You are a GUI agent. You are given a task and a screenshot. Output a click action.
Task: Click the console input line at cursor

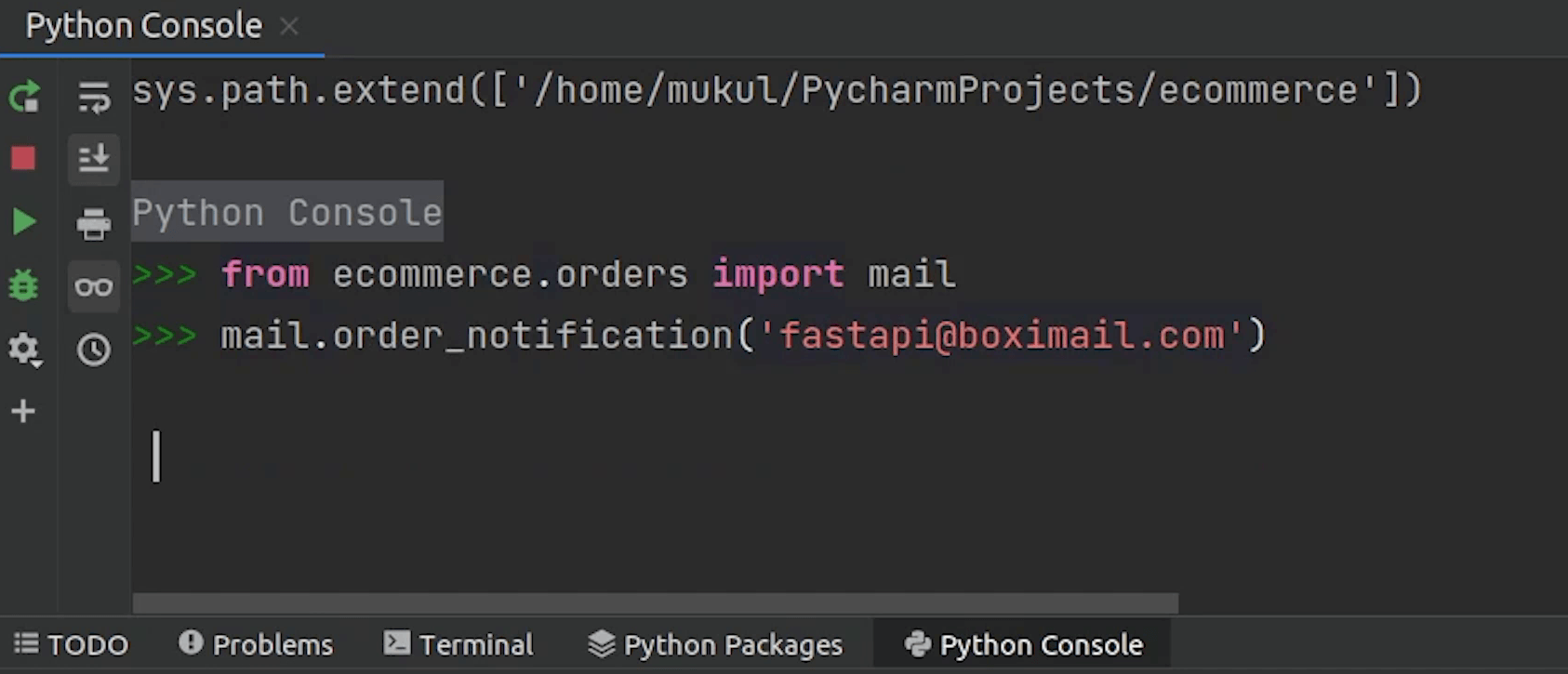(372, 456)
